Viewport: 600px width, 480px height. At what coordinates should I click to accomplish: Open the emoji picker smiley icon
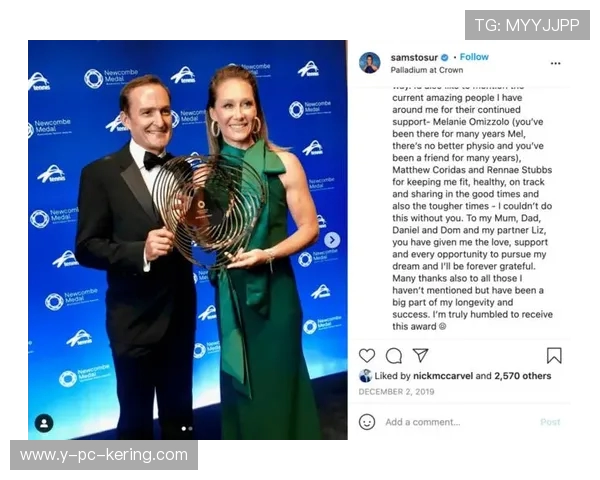click(367, 422)
